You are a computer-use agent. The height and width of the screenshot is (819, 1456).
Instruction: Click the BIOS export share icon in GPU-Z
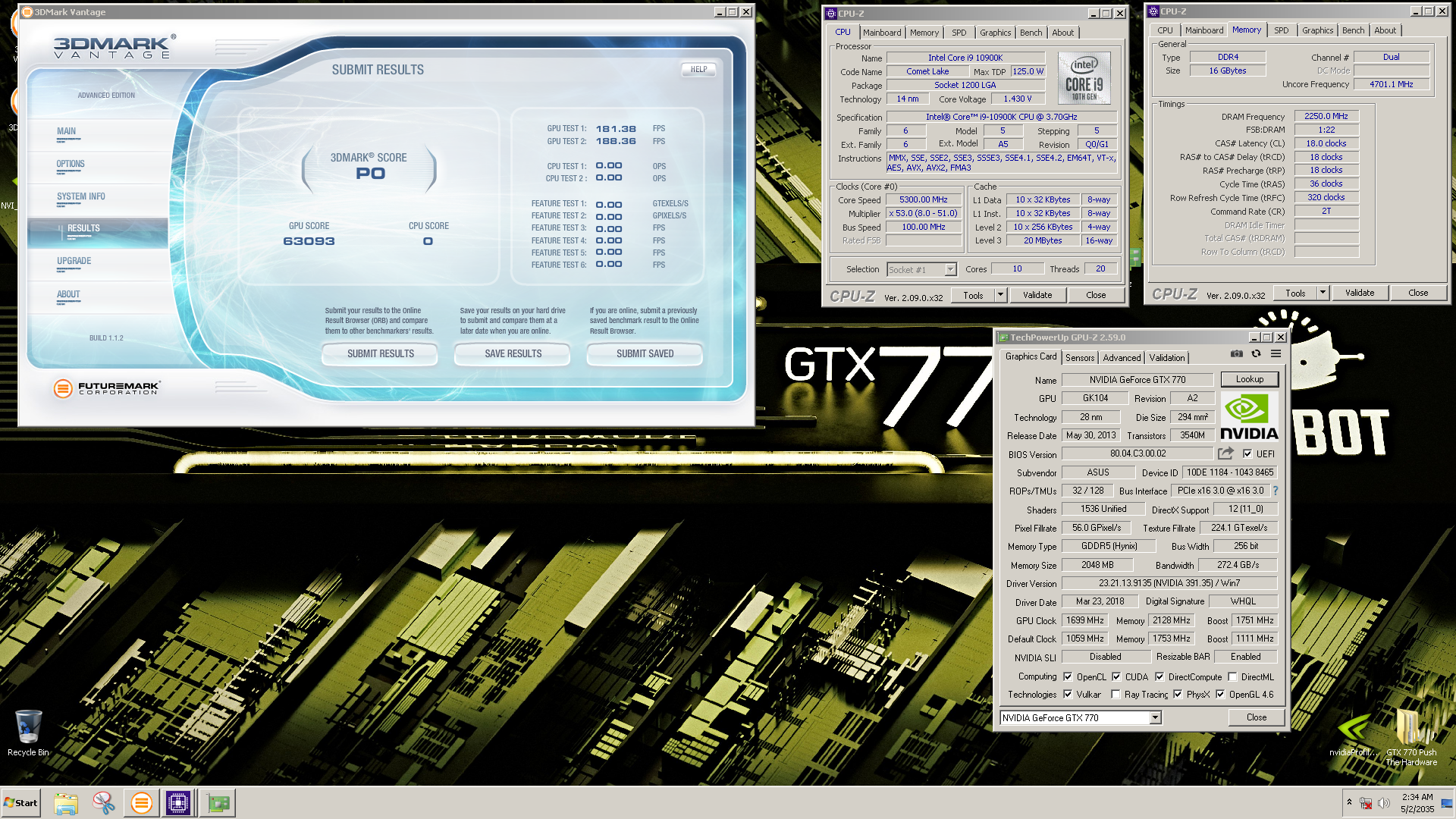click(x=1225, y=453)
